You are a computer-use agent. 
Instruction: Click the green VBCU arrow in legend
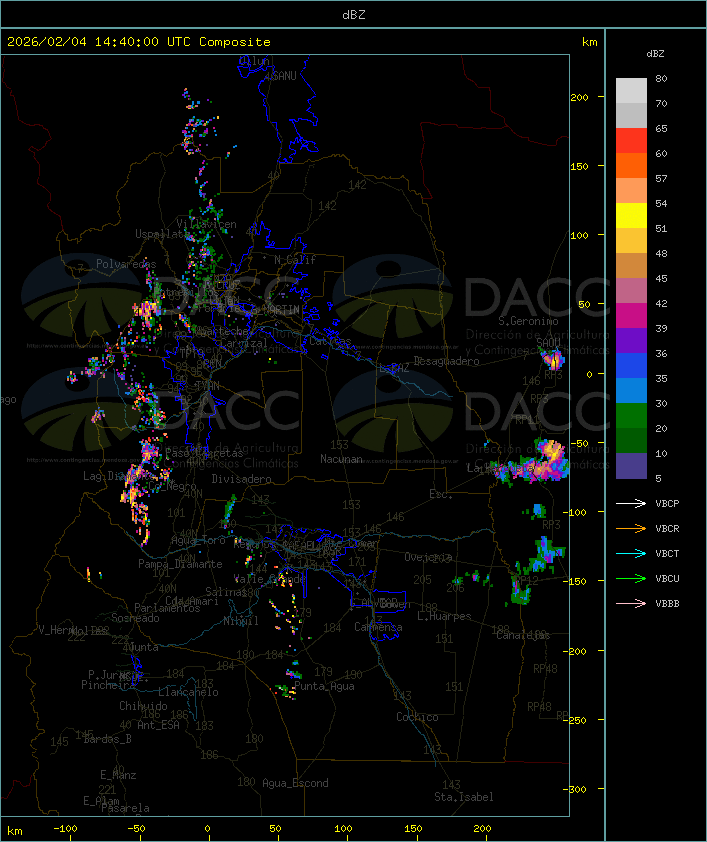[x=631, y=578]
